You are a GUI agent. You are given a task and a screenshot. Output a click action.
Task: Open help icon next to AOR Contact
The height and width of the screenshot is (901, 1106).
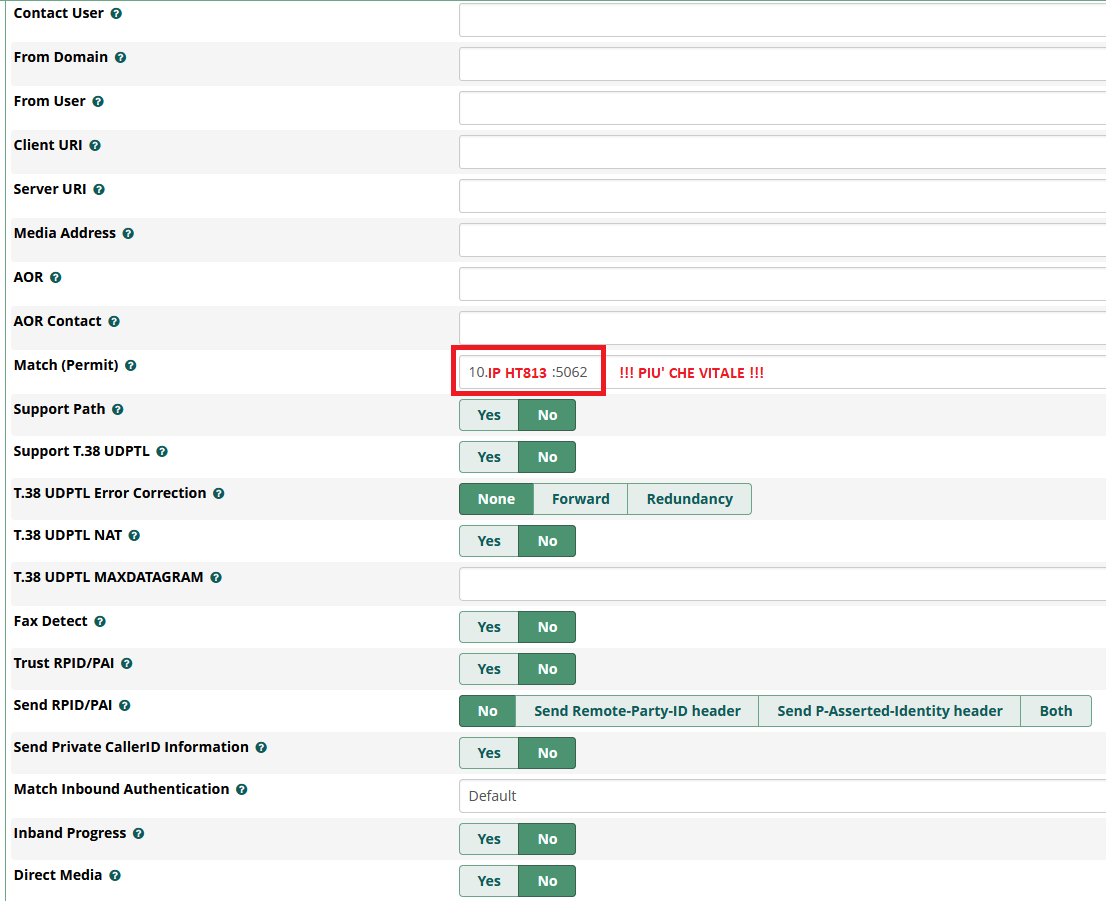coord(114,322)
